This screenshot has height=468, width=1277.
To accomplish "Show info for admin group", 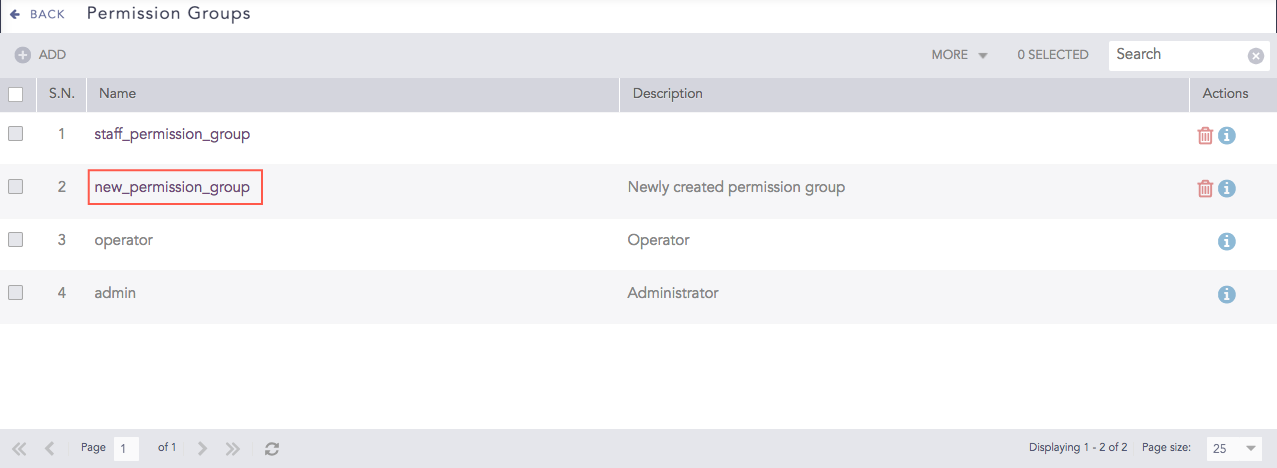I will pos(1227,294).
